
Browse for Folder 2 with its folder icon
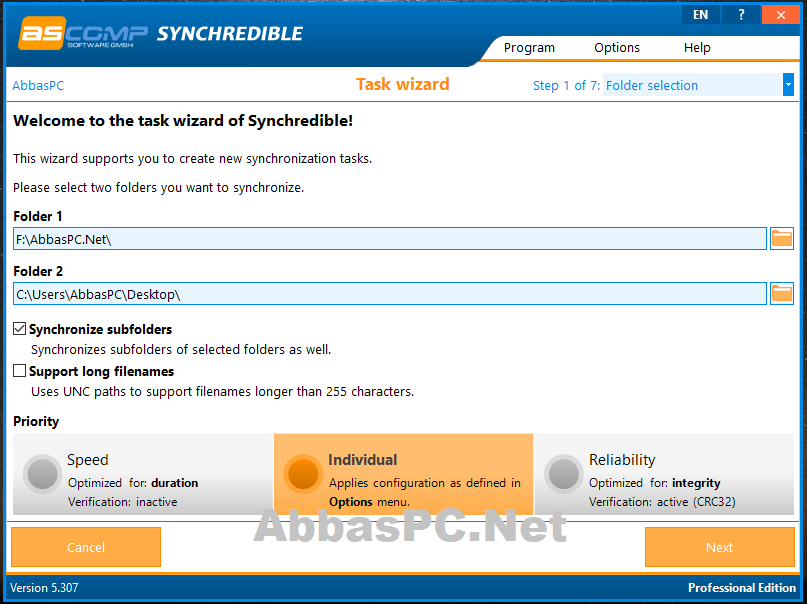click(781, 294)
